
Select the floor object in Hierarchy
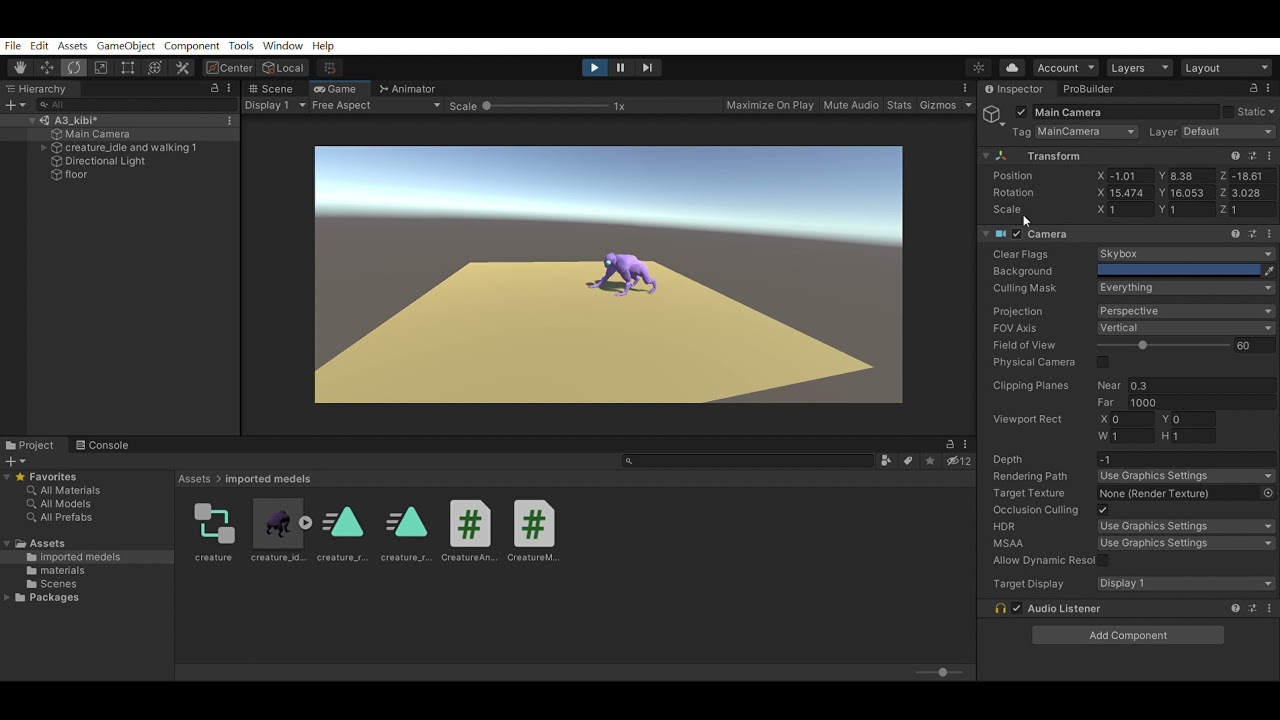76,175
